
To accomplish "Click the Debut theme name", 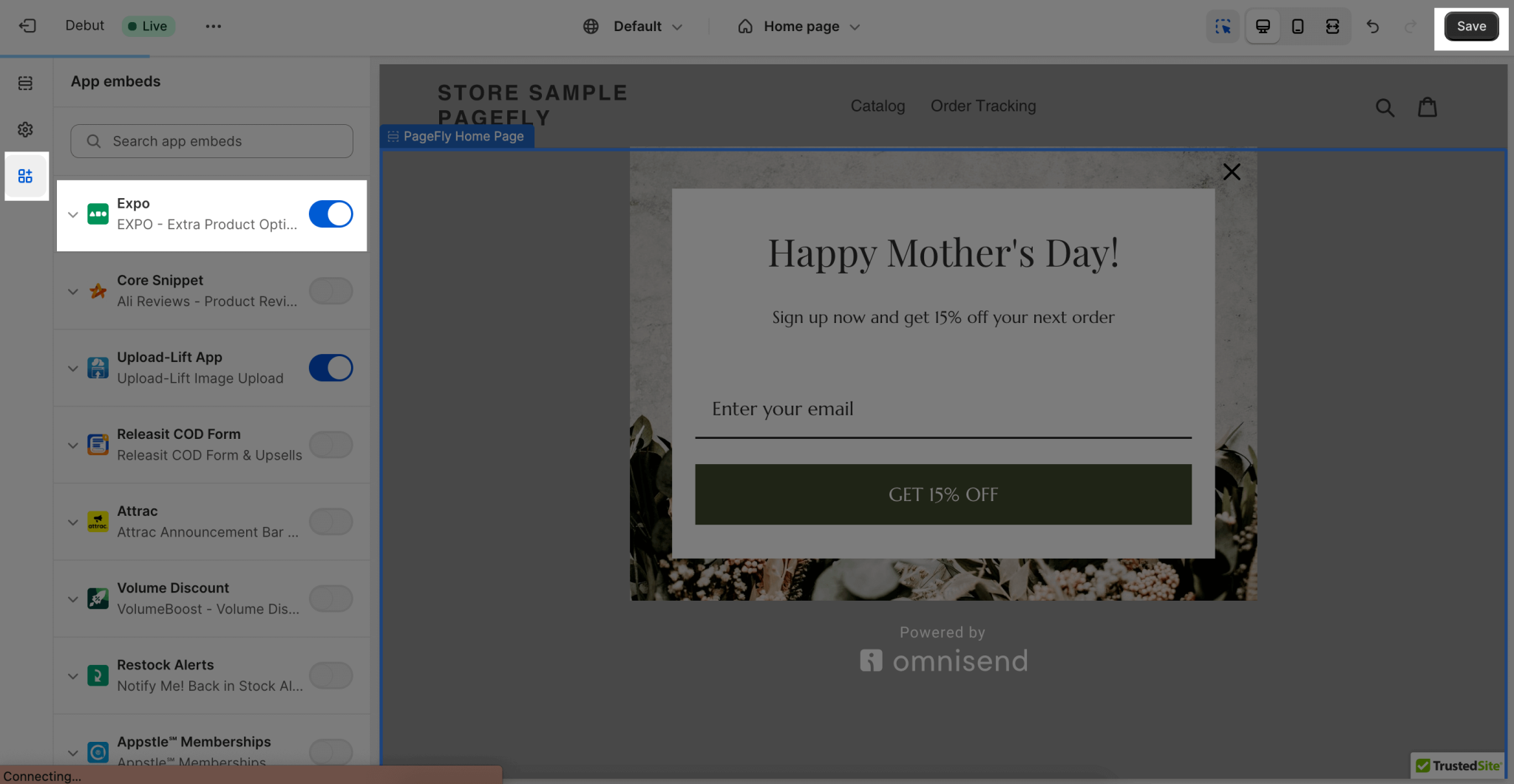I will pos(85,25).
